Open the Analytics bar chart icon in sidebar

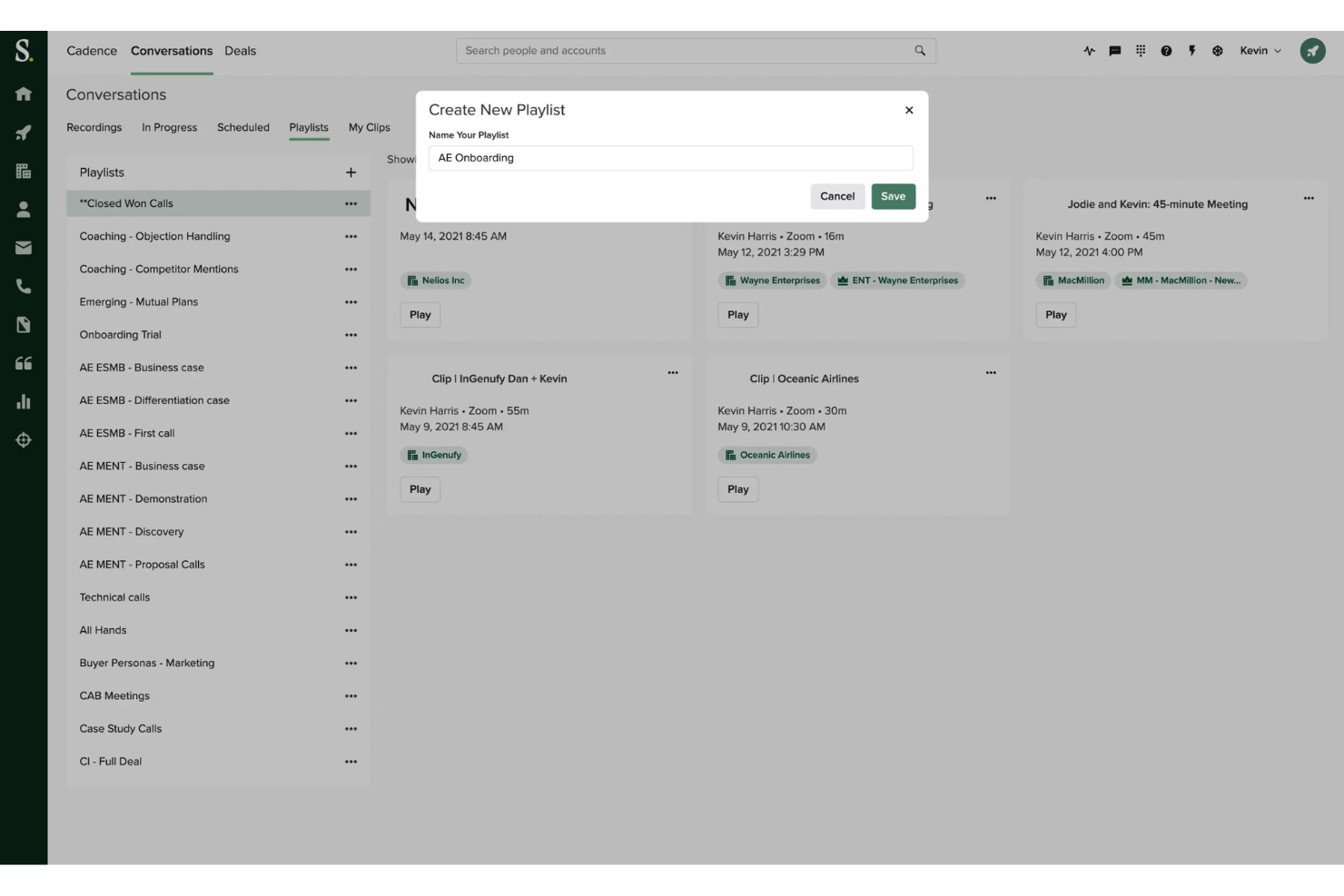(x=24, y=400)
